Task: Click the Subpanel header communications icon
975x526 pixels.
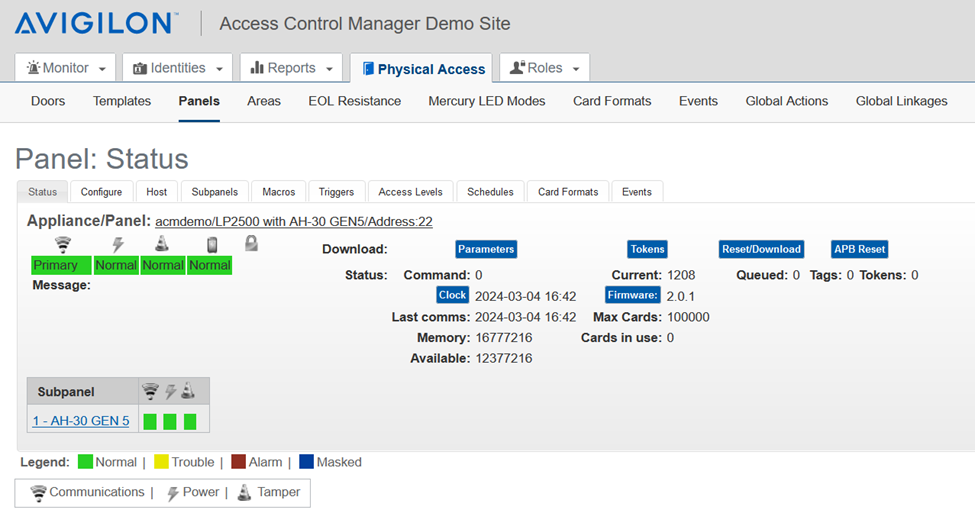Action: 150,391
